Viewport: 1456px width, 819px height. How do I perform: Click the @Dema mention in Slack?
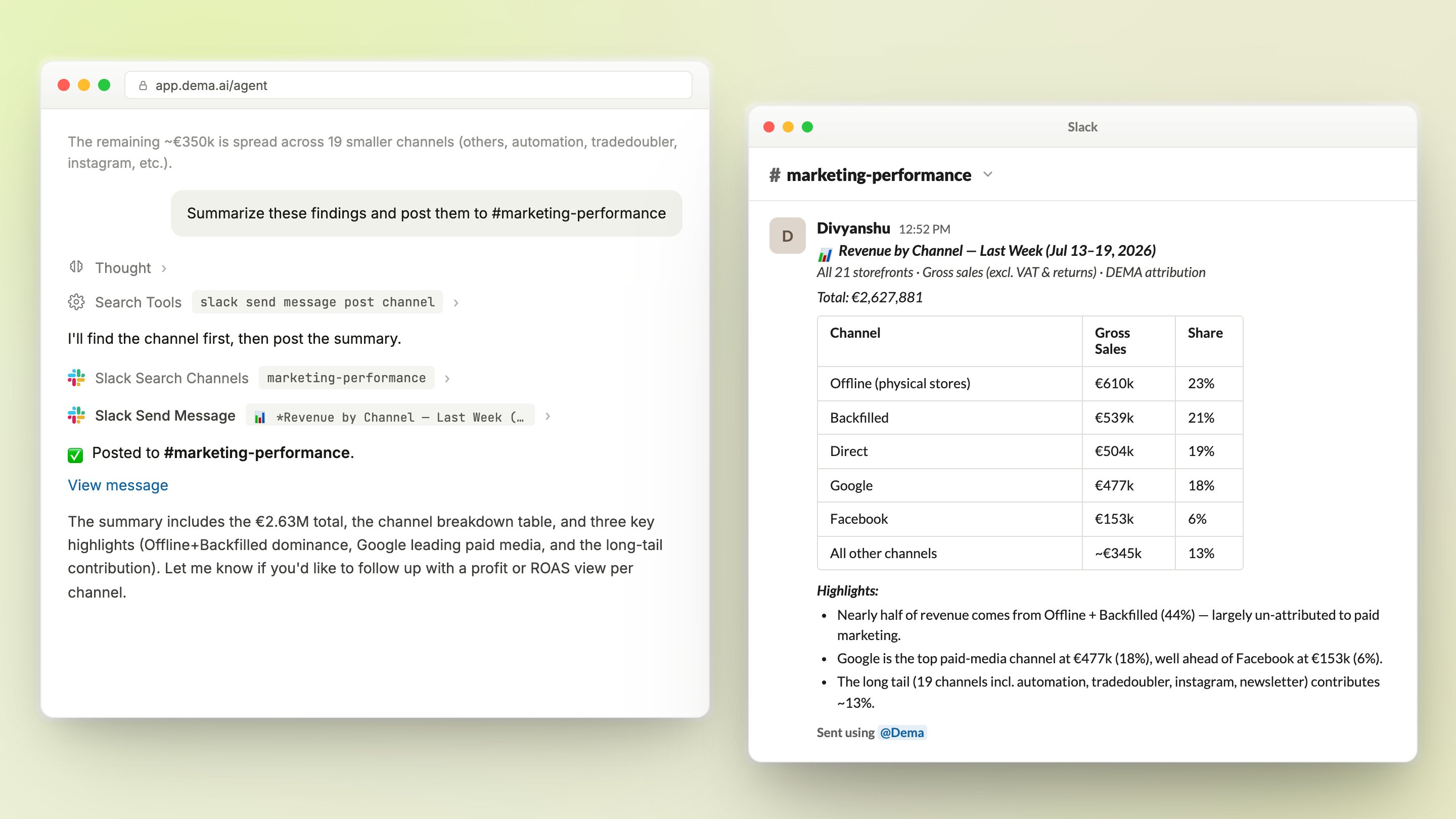(x=902, y=733)
